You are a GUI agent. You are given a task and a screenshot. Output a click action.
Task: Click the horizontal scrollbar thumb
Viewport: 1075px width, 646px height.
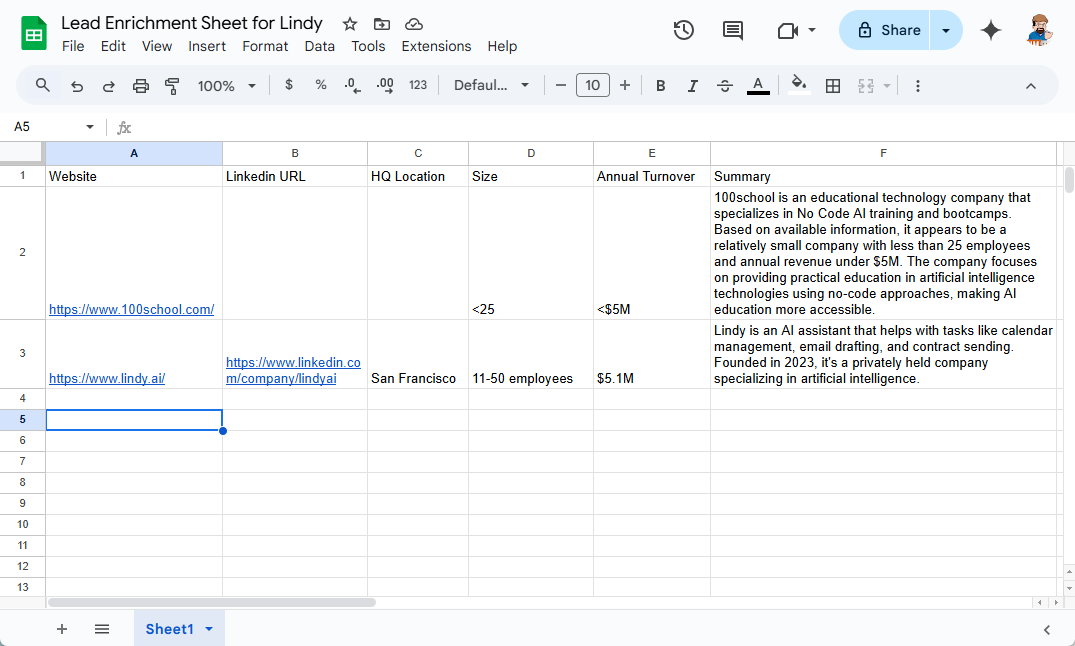point(211,602)
